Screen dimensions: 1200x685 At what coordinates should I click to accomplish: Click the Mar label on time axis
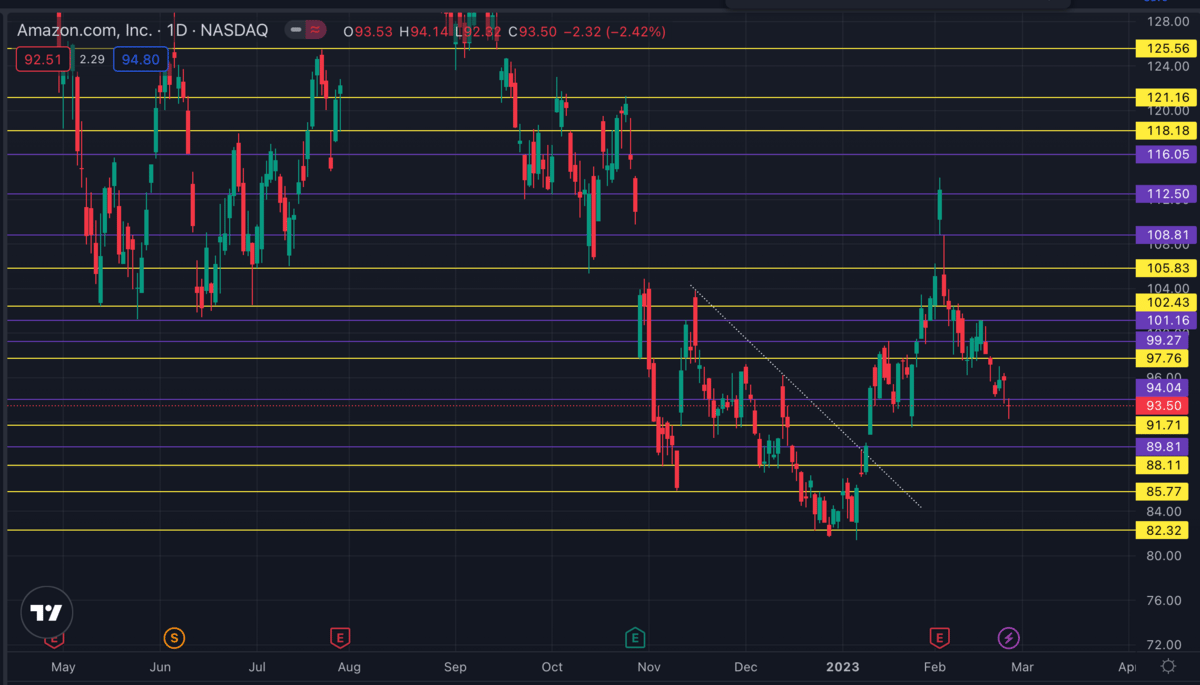[x=1022, y=666]
